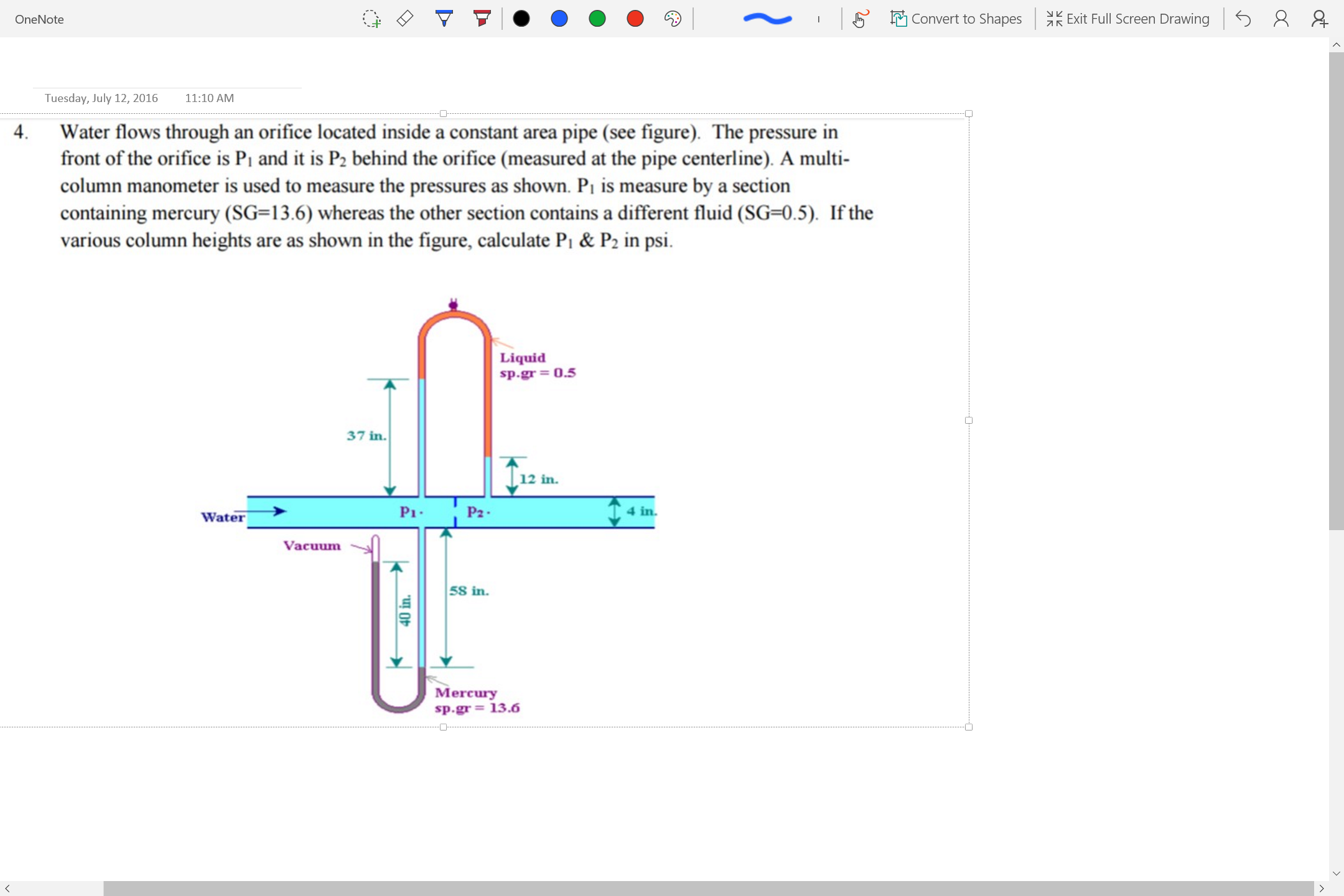Click the left arrow on horizontal scrollbar
Screen dimensions: 1344x896
coord(7,888)
